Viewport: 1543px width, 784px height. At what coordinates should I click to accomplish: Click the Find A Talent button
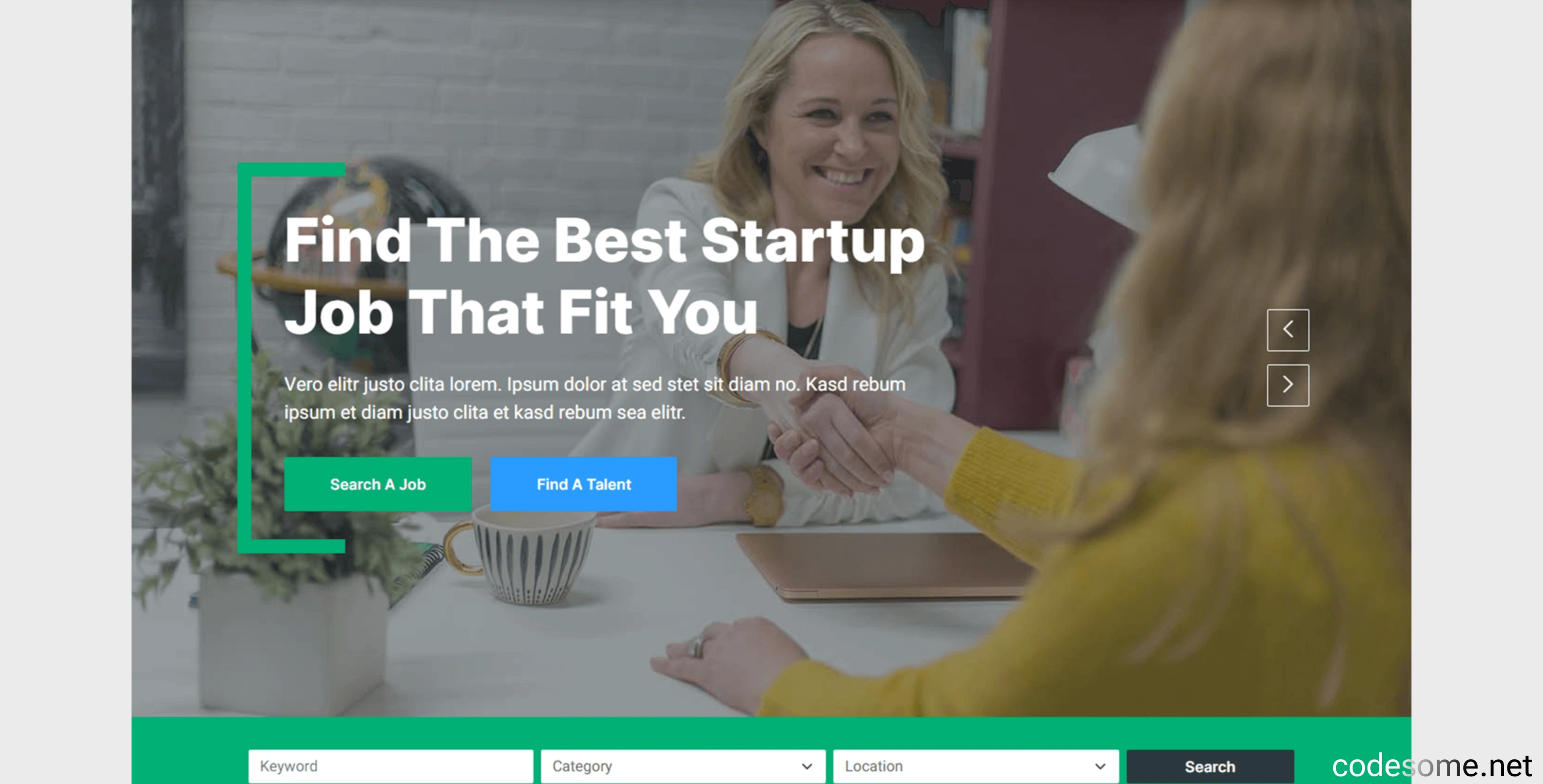tap(583, 484)
